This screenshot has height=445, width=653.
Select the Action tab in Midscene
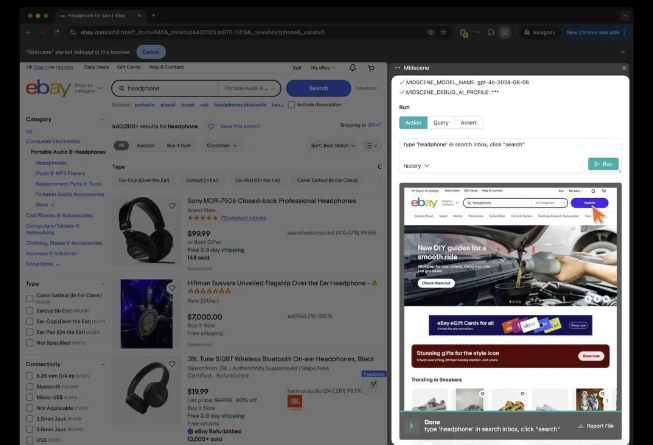[413, 122]
